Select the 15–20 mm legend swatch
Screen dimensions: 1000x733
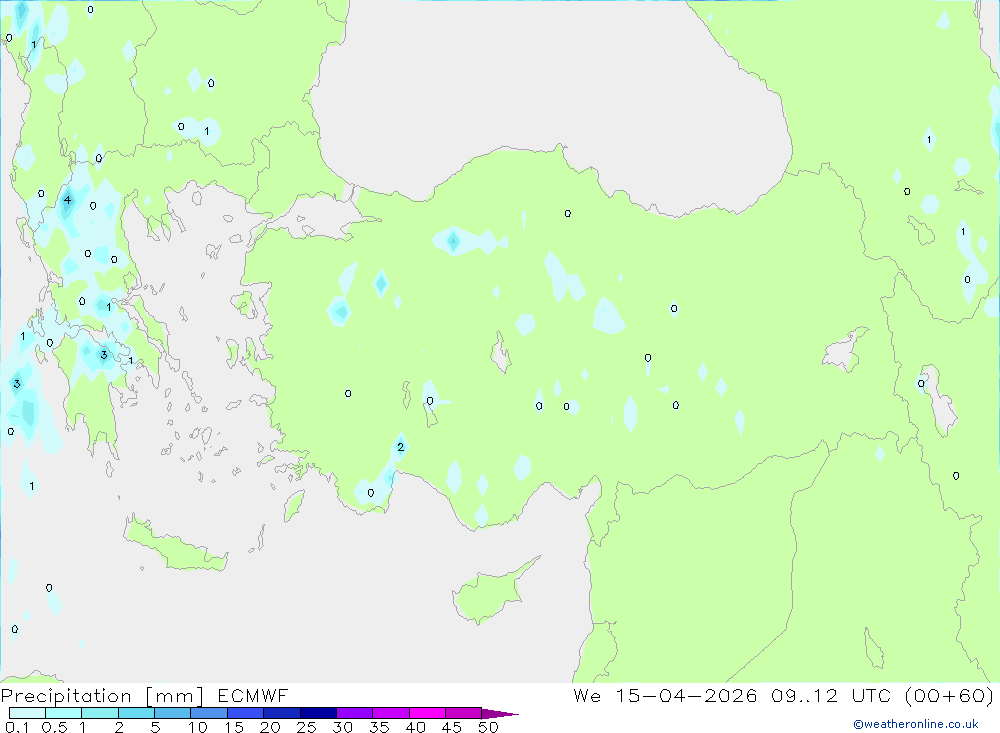[x=245, y=713]
